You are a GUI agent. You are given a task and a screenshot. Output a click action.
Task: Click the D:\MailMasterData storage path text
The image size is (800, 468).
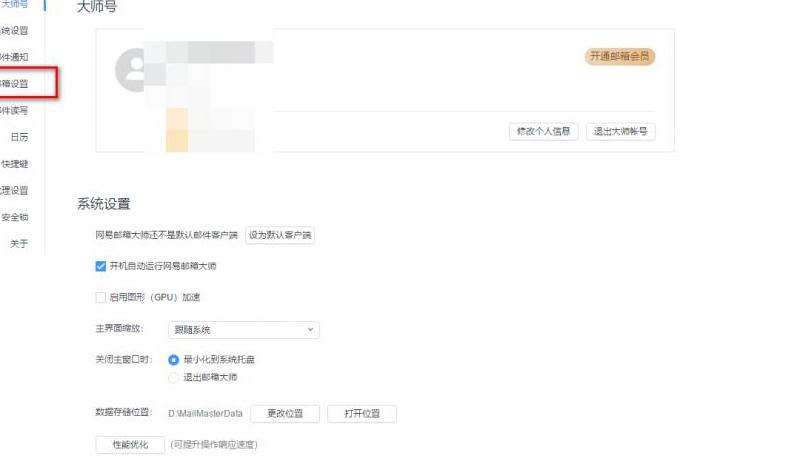click(205, 413)
